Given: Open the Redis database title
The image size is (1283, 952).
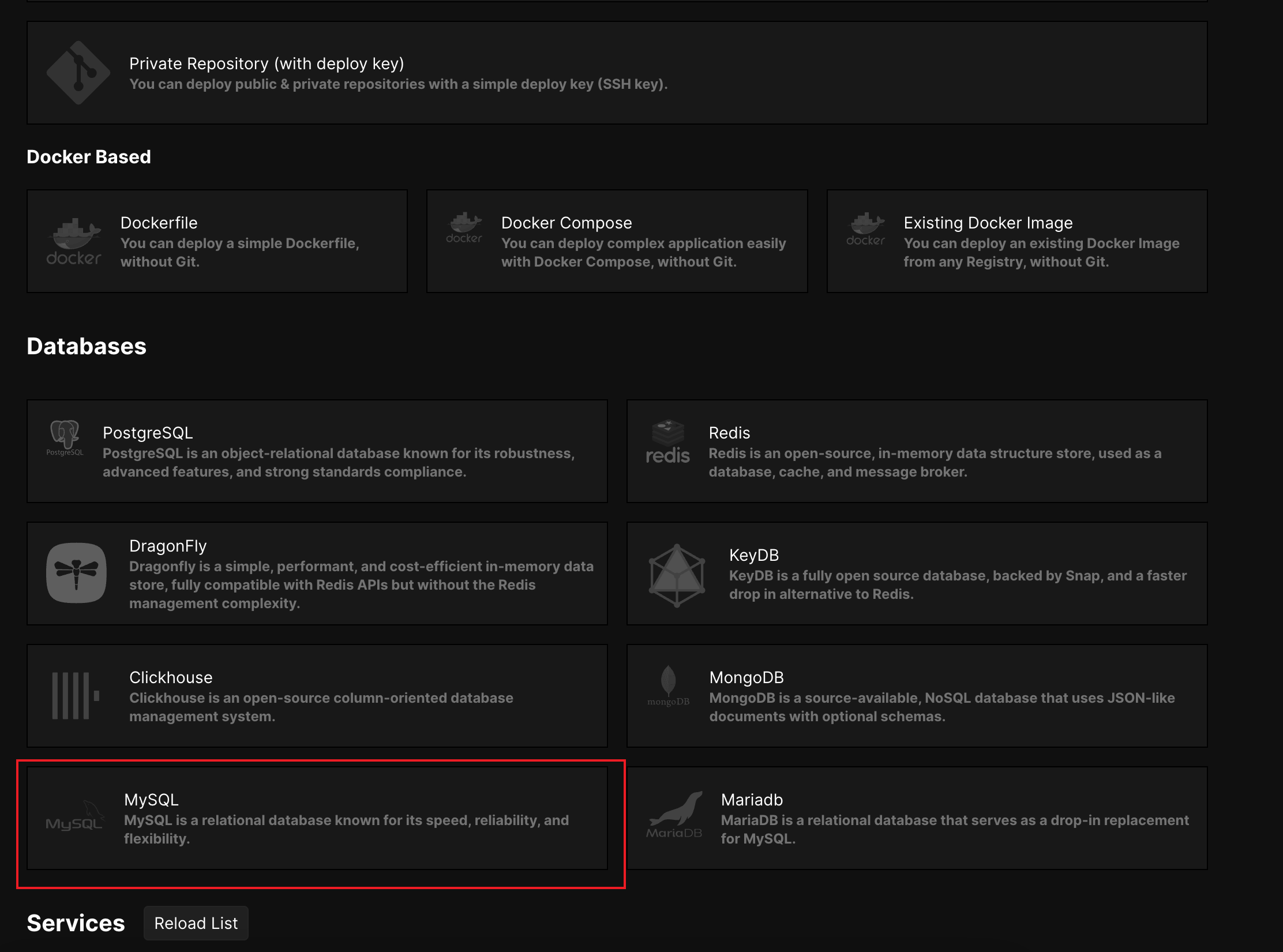Looking at the screenshot, I should pos(729,433).
